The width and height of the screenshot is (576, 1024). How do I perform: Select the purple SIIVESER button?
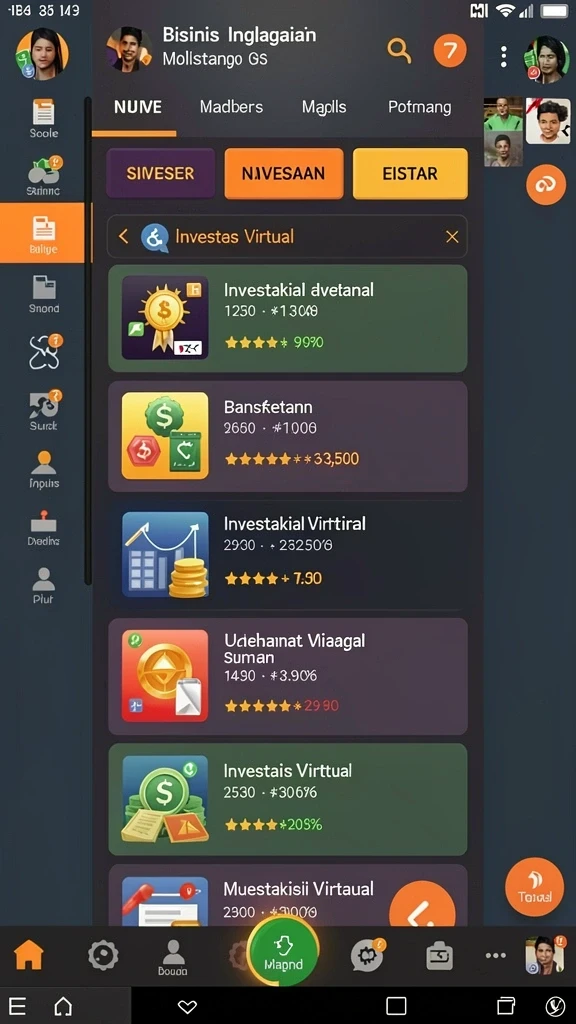pyautogui.click(x=160, y=173)
